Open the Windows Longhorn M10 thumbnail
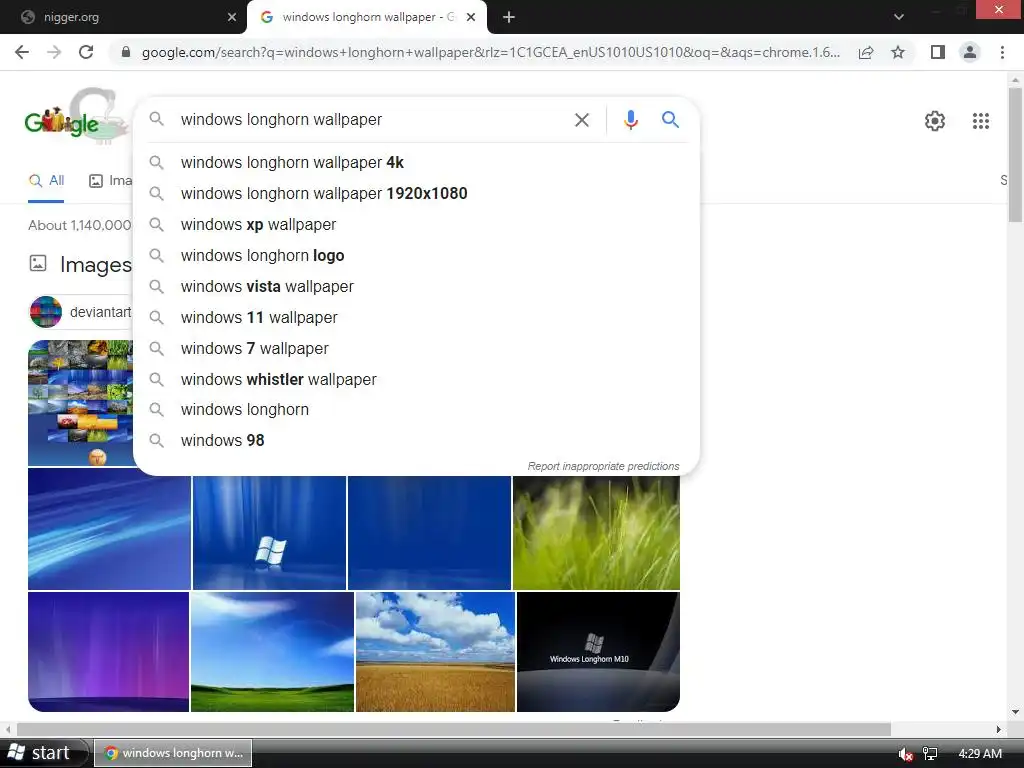Image resolution: width=1024 pixels, height=768 pixels. (598, 652)
